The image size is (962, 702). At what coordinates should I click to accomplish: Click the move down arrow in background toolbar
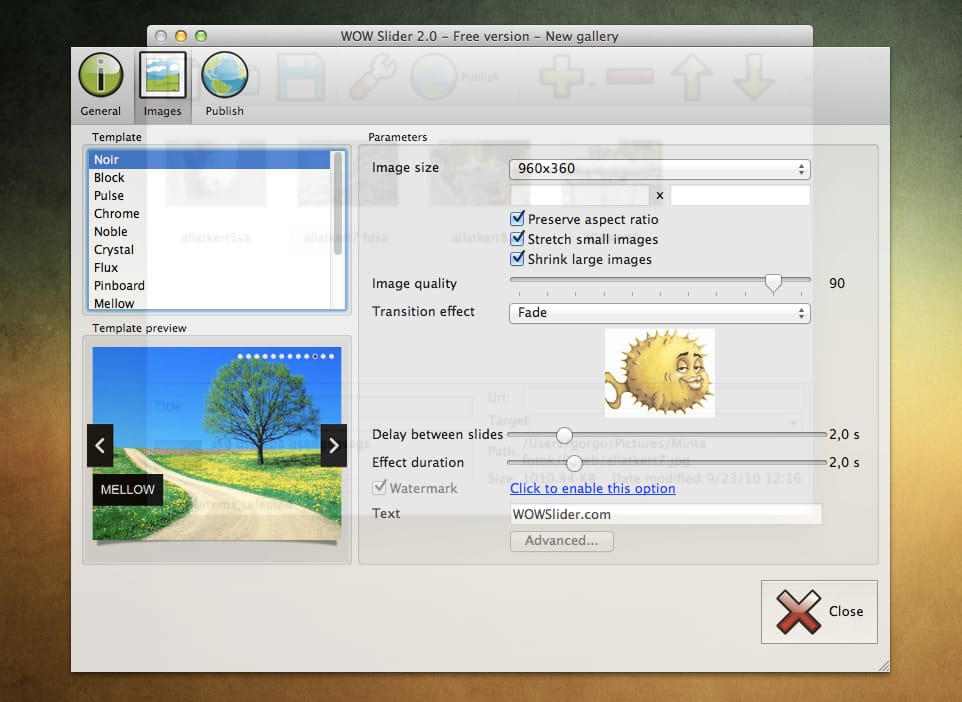(754, 77)
